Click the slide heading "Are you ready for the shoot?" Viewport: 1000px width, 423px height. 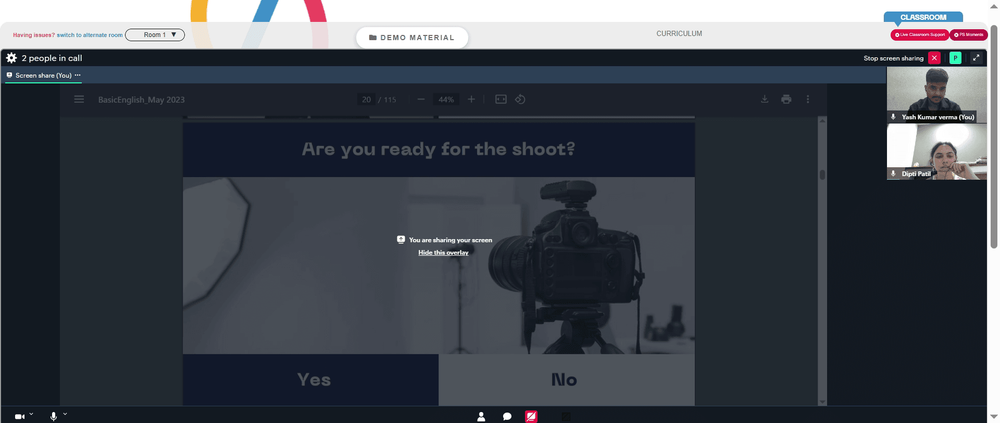pos(439,149)
